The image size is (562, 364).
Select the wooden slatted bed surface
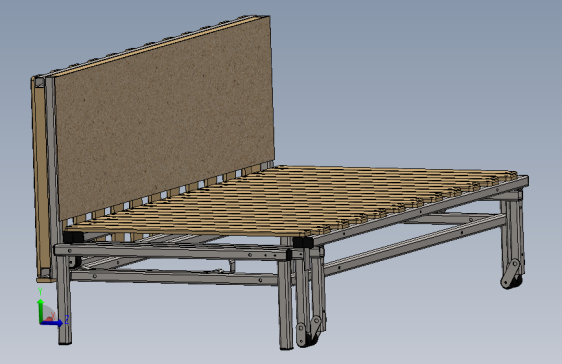coord(290,201)
